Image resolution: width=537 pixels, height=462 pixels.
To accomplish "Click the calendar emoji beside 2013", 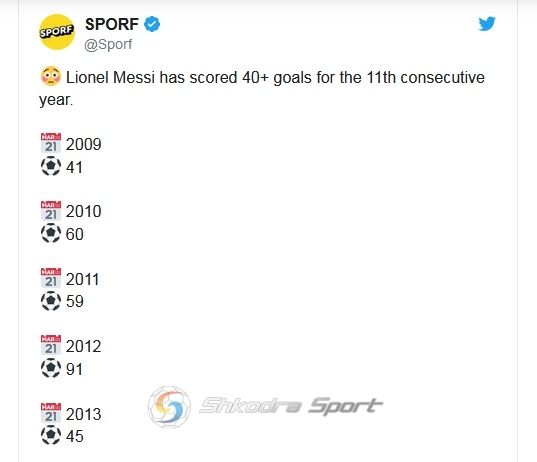I will tap(51, 413).
